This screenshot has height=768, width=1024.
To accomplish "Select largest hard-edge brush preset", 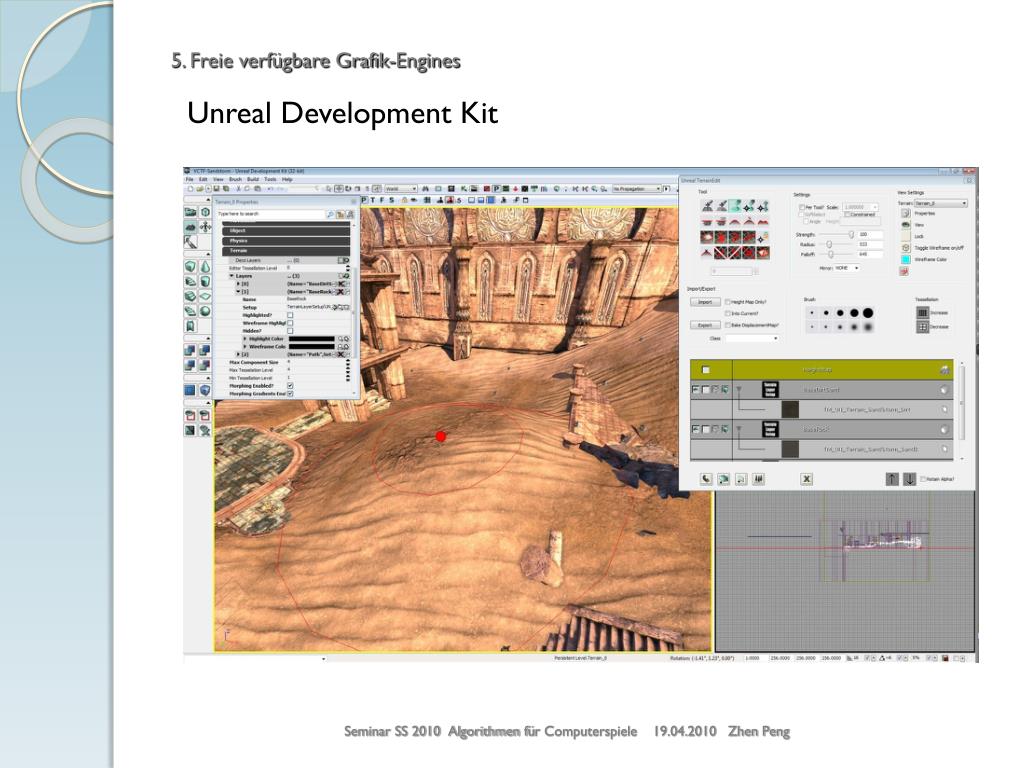I will pos(868,313).
